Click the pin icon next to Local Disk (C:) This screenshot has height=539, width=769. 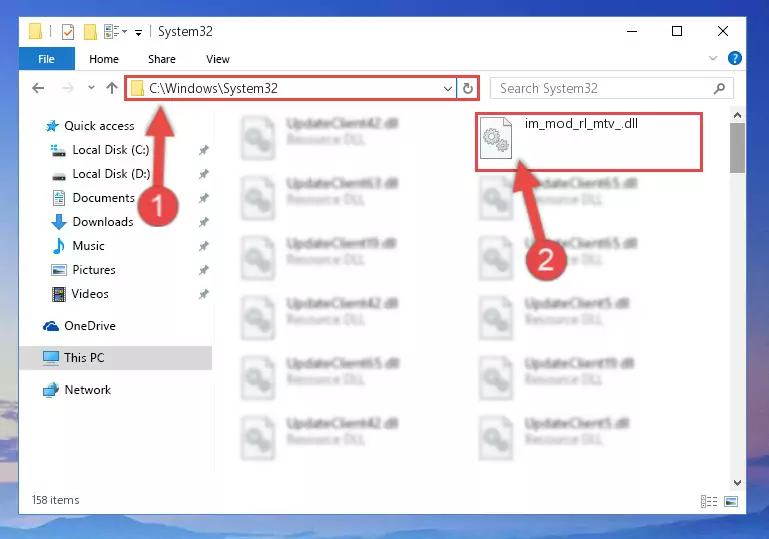(x=204, y=150)
